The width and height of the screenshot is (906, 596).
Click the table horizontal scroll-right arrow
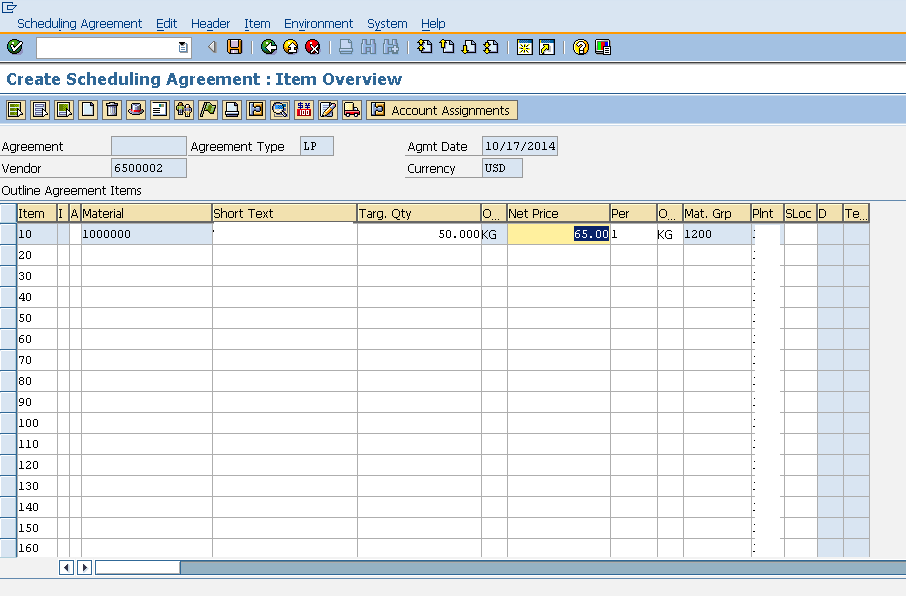coord(84,568)
